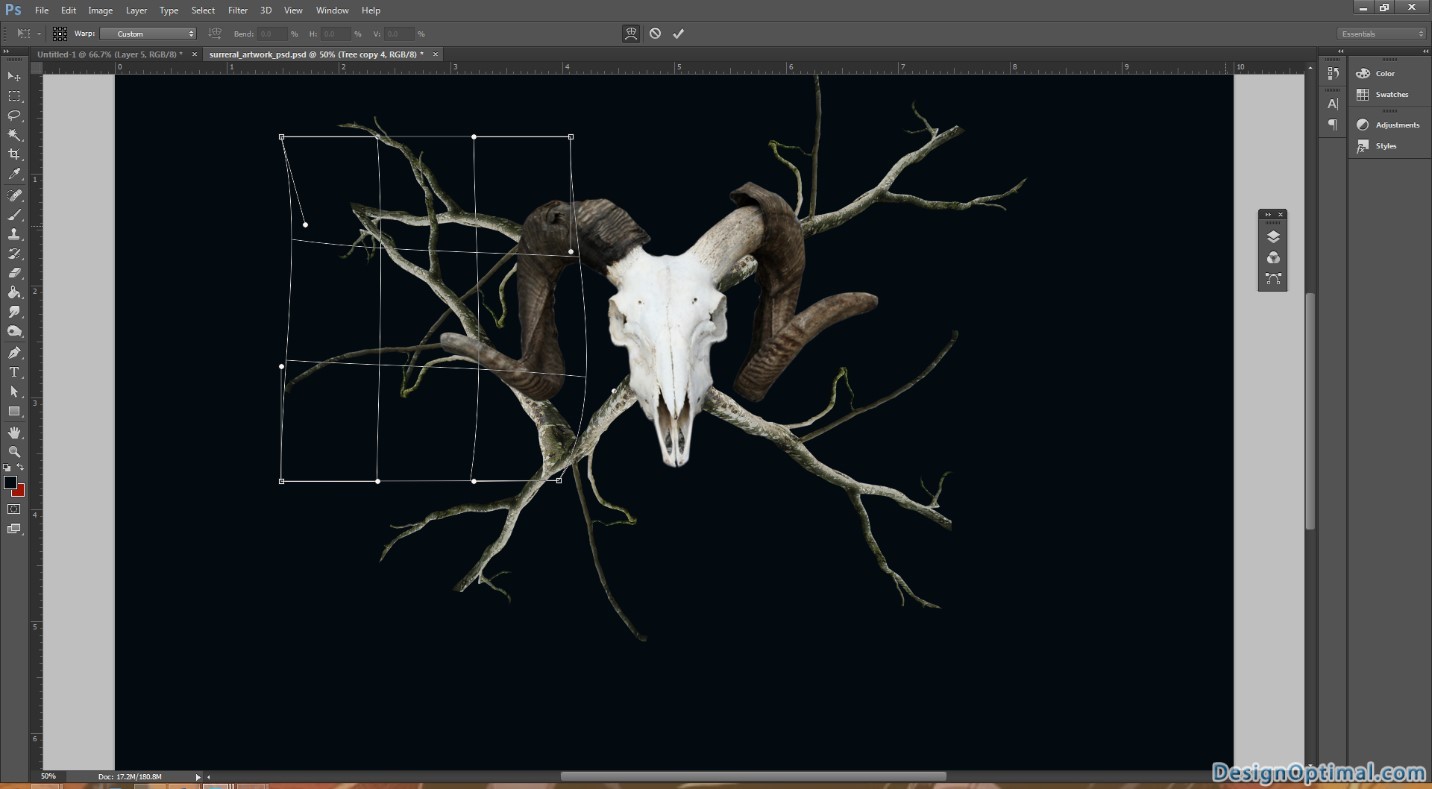Open the Character panel icon
This screenshot has height=789, width=1432.
[x=1333, y=104]
